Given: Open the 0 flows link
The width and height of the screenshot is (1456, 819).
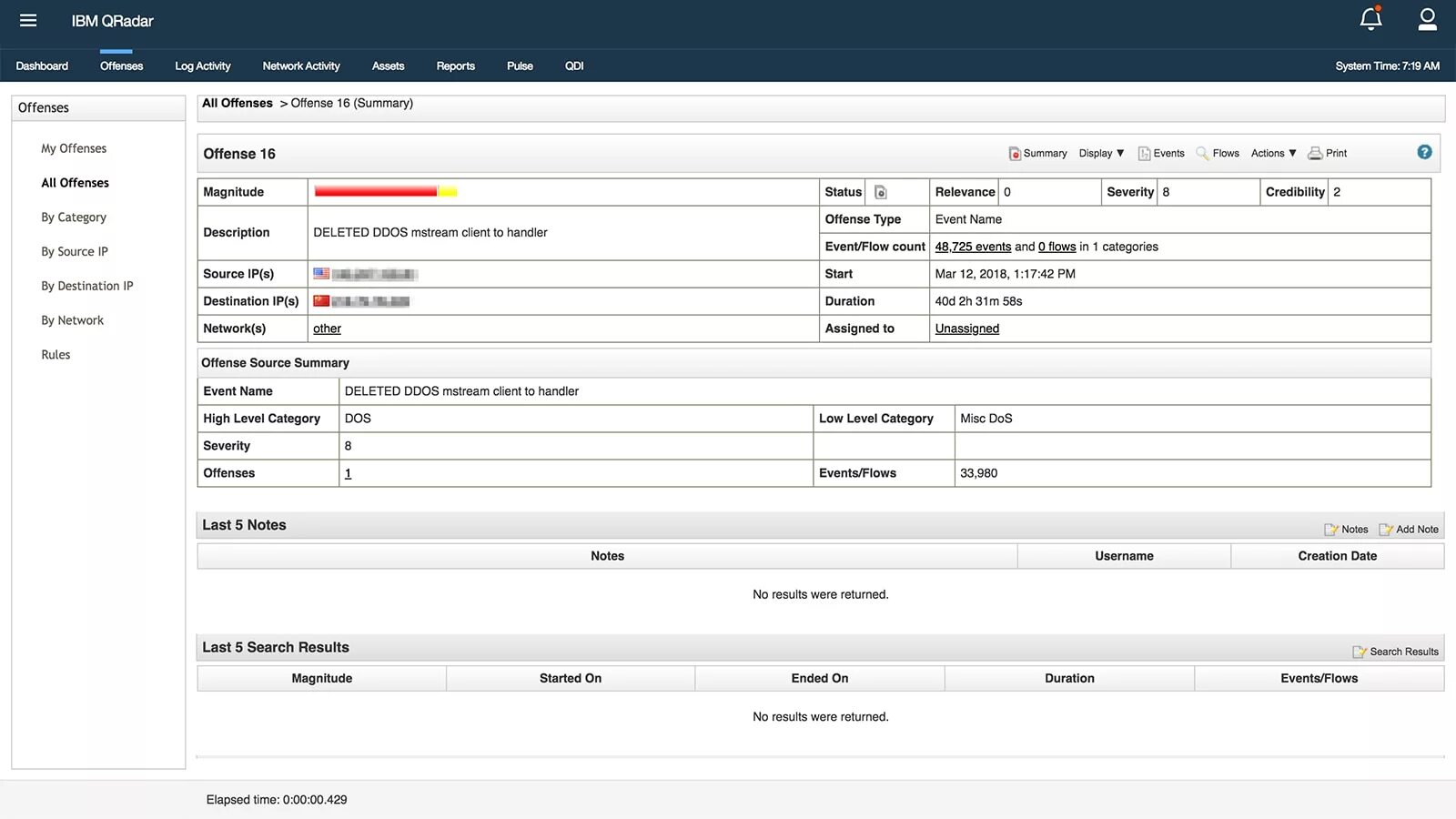Looking at the screenshot, I should pyautogui.click(x=1057, y=247).
